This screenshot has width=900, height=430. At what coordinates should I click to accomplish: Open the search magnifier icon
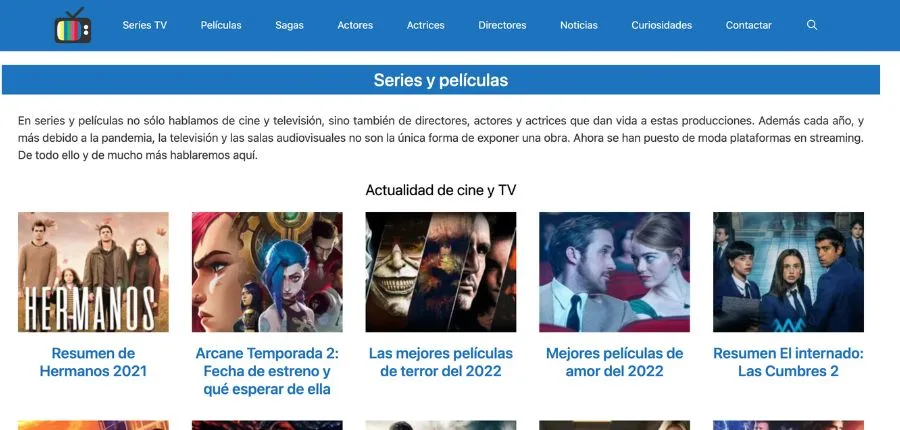(812, 25)
